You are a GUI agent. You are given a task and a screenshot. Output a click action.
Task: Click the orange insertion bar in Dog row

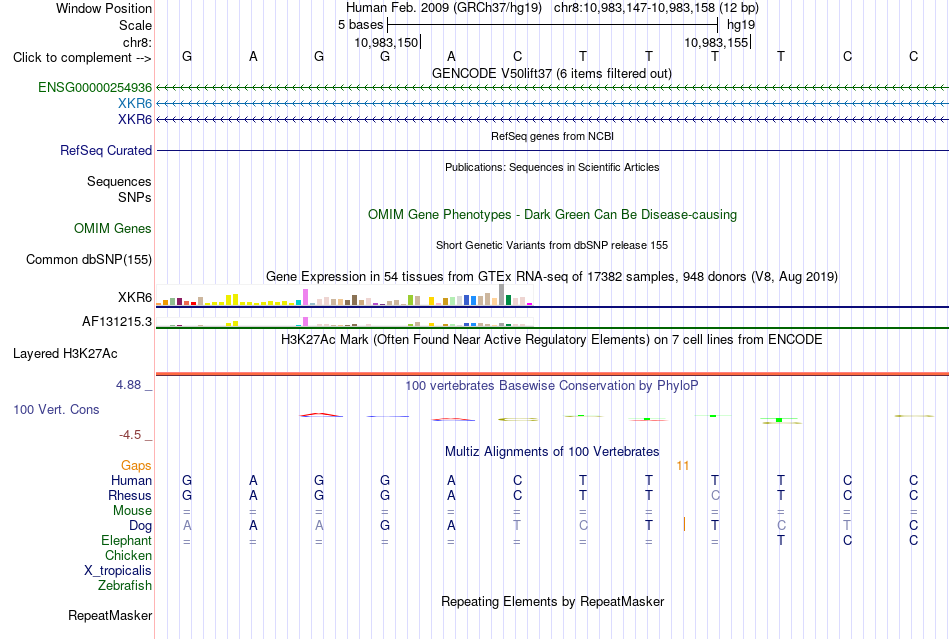pyautogui.click(x=684, y=525)
